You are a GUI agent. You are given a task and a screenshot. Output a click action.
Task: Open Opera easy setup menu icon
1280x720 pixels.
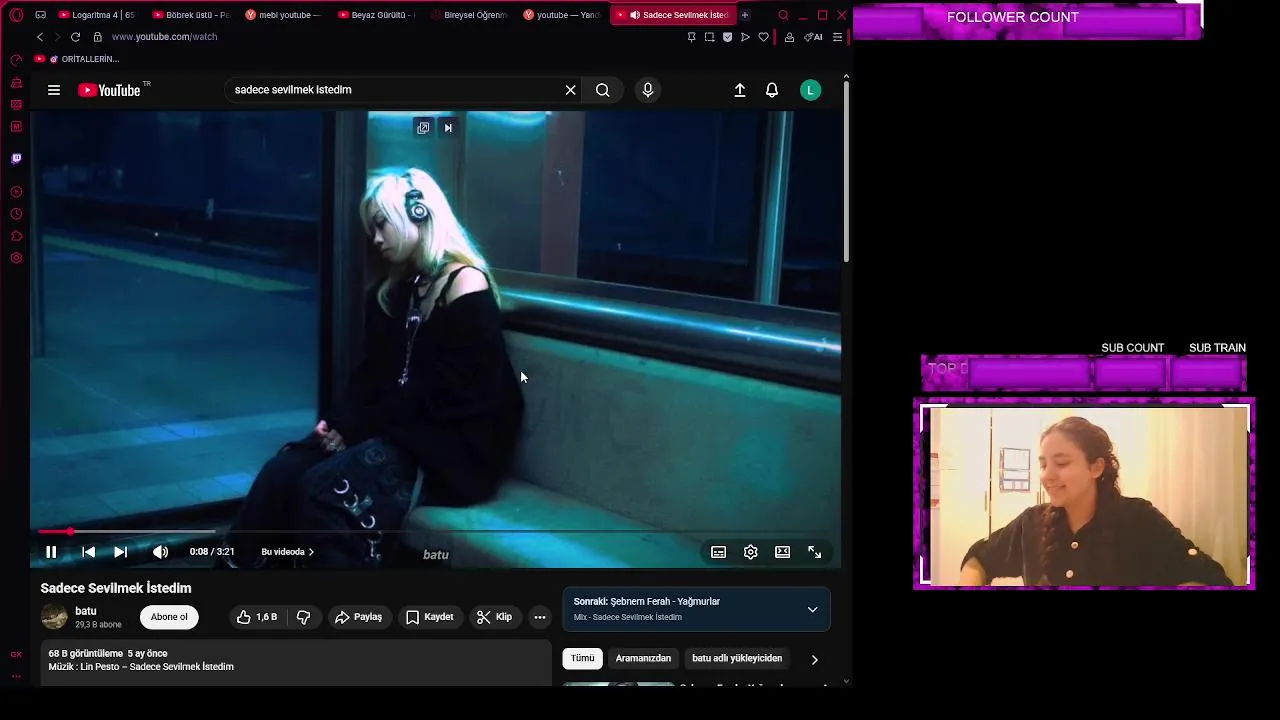[837, 37]
